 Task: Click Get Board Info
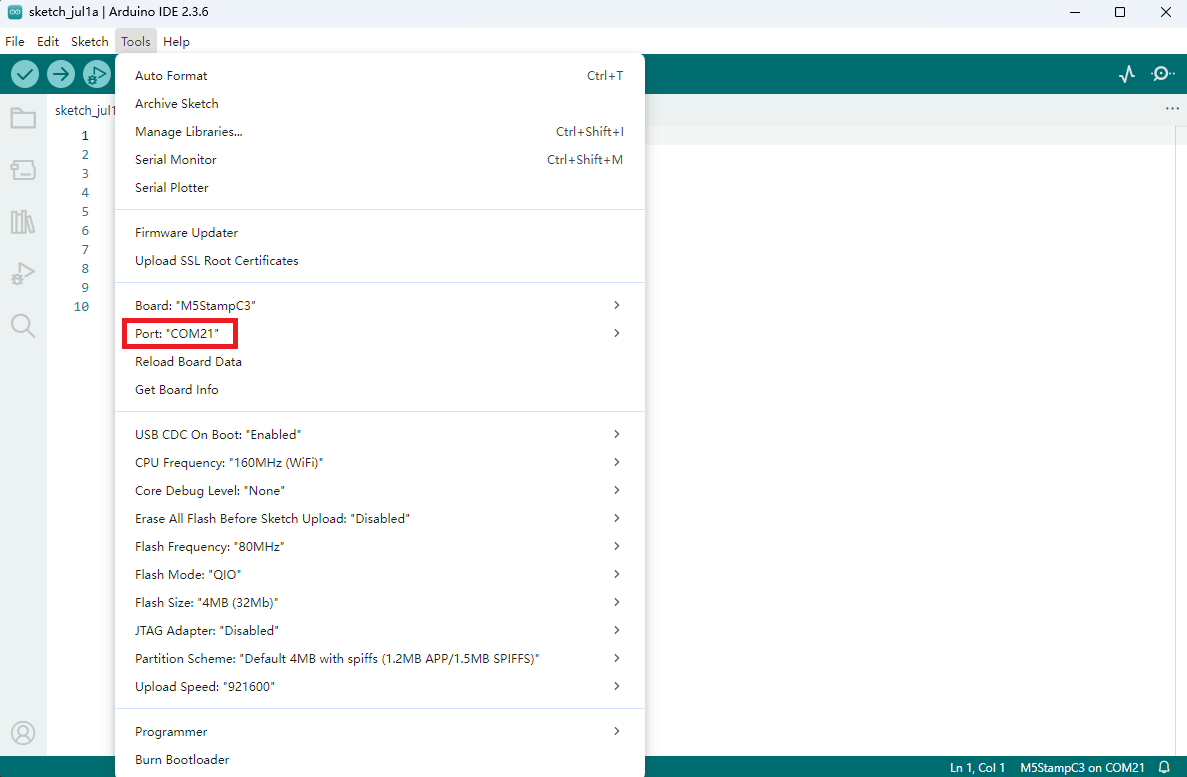380,389
